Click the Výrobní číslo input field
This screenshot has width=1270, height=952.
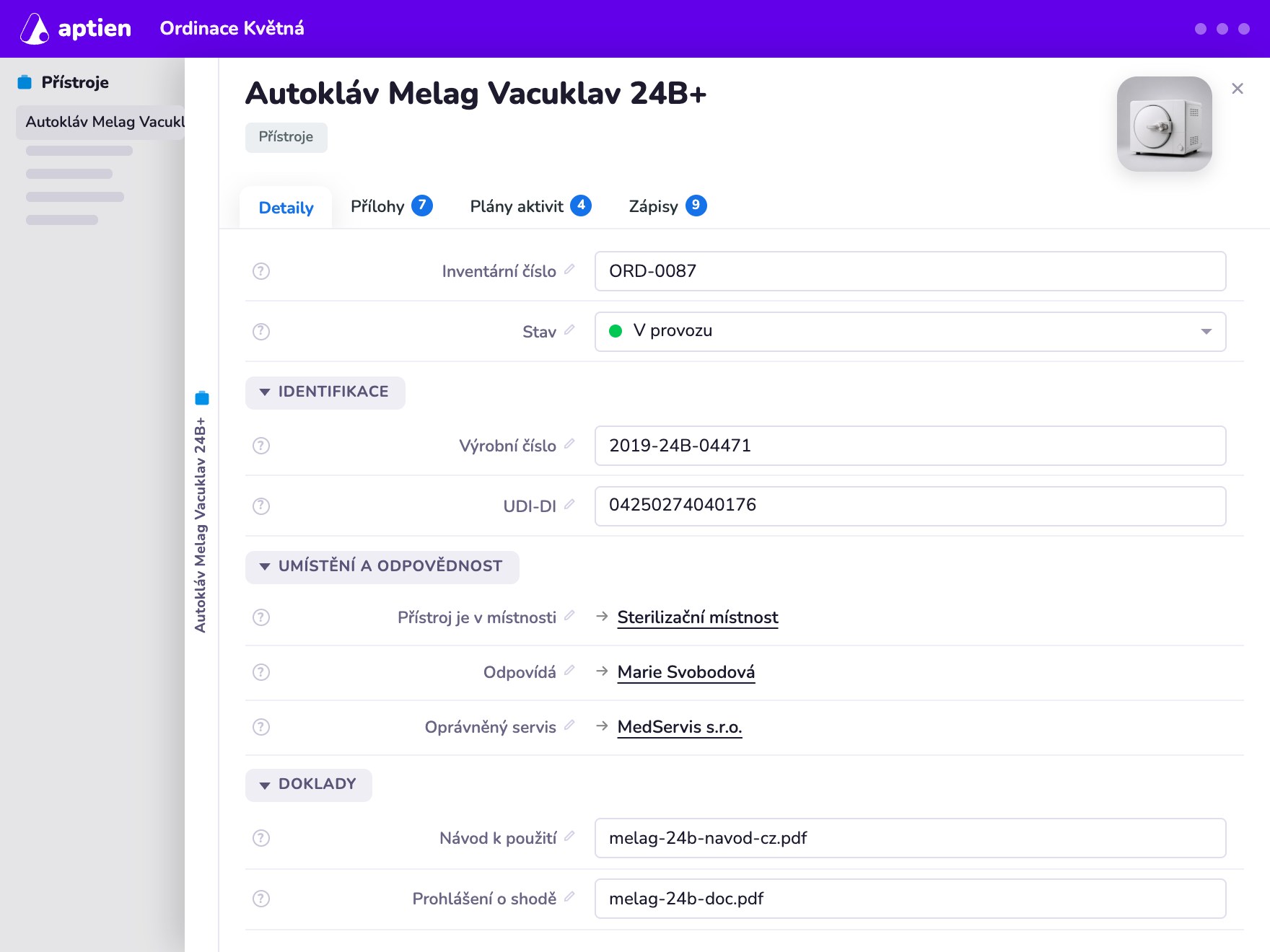[910, 446]
